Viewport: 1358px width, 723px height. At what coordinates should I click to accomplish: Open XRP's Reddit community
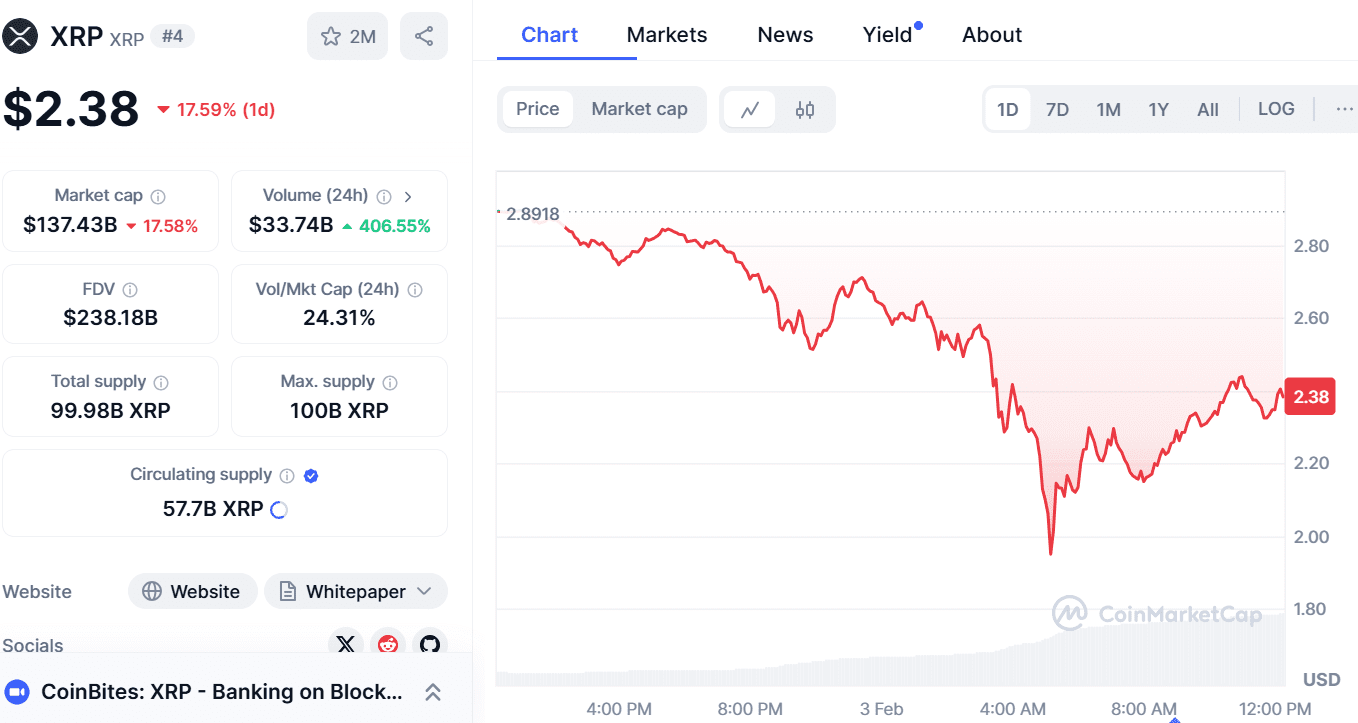[387, 645]
